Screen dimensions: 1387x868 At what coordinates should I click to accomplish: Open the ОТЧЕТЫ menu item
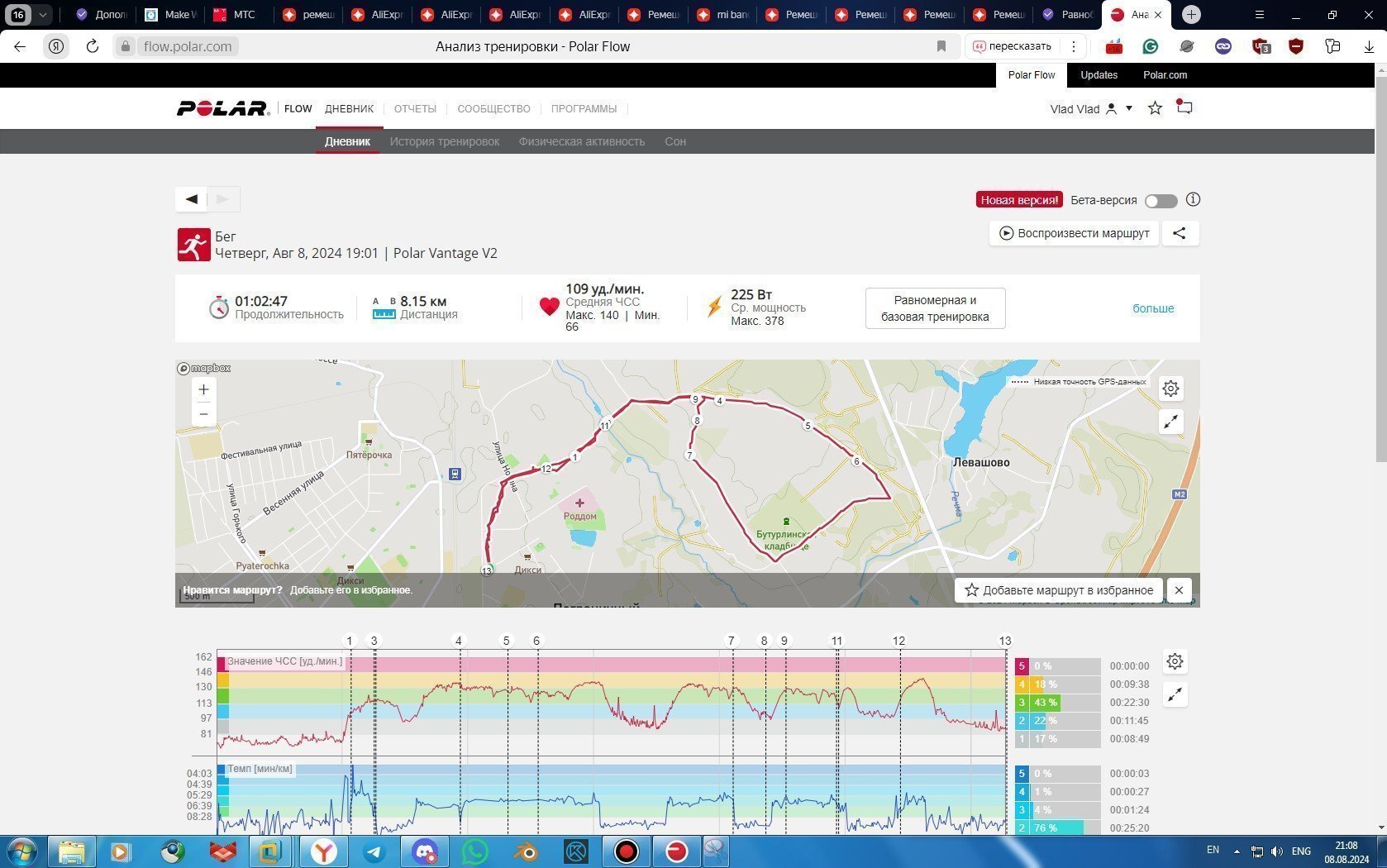415,108
